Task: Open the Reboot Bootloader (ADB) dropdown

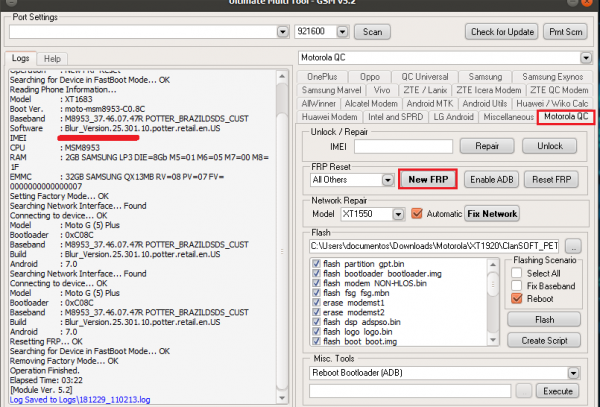Action: click(573, 373)
